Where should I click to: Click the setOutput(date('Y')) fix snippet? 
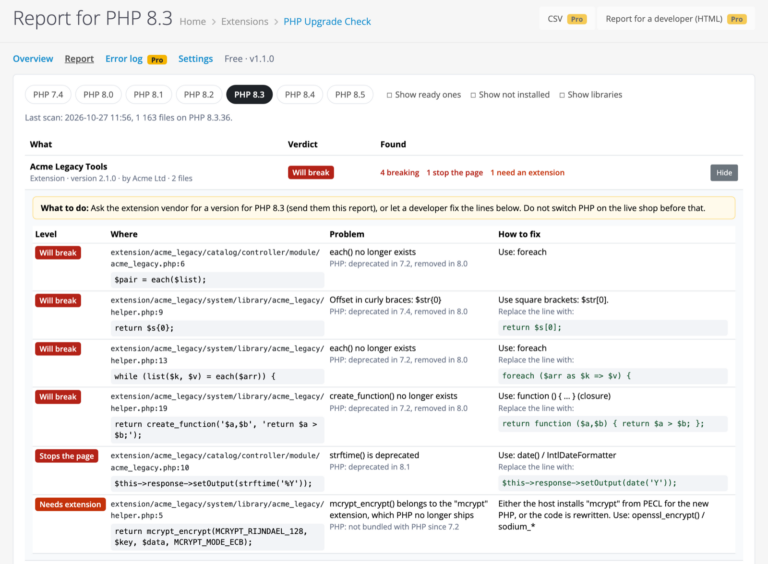613,483
